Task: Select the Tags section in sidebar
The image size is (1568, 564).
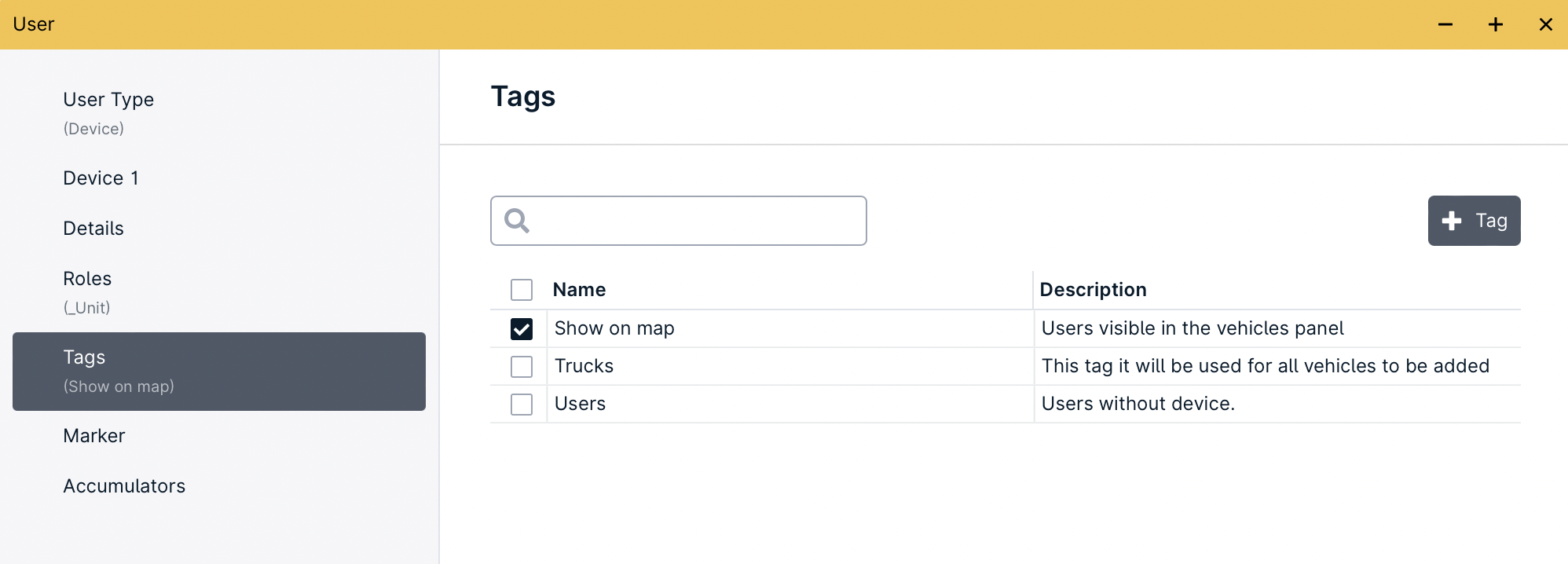Action: (219, 372)
